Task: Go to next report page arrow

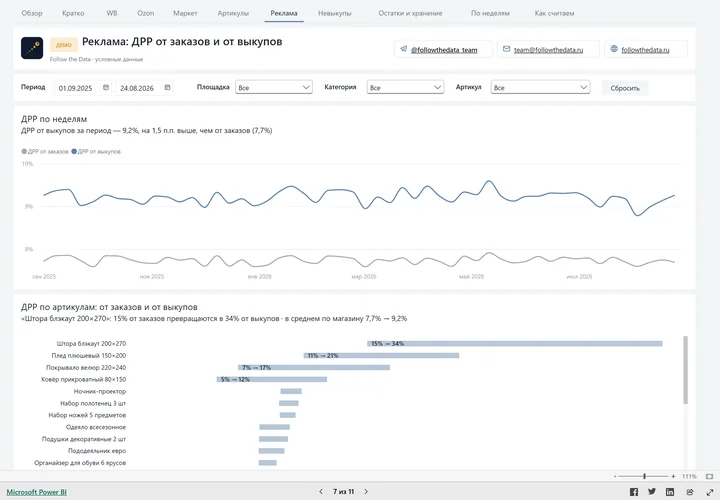Action: (x=366, y=491)
